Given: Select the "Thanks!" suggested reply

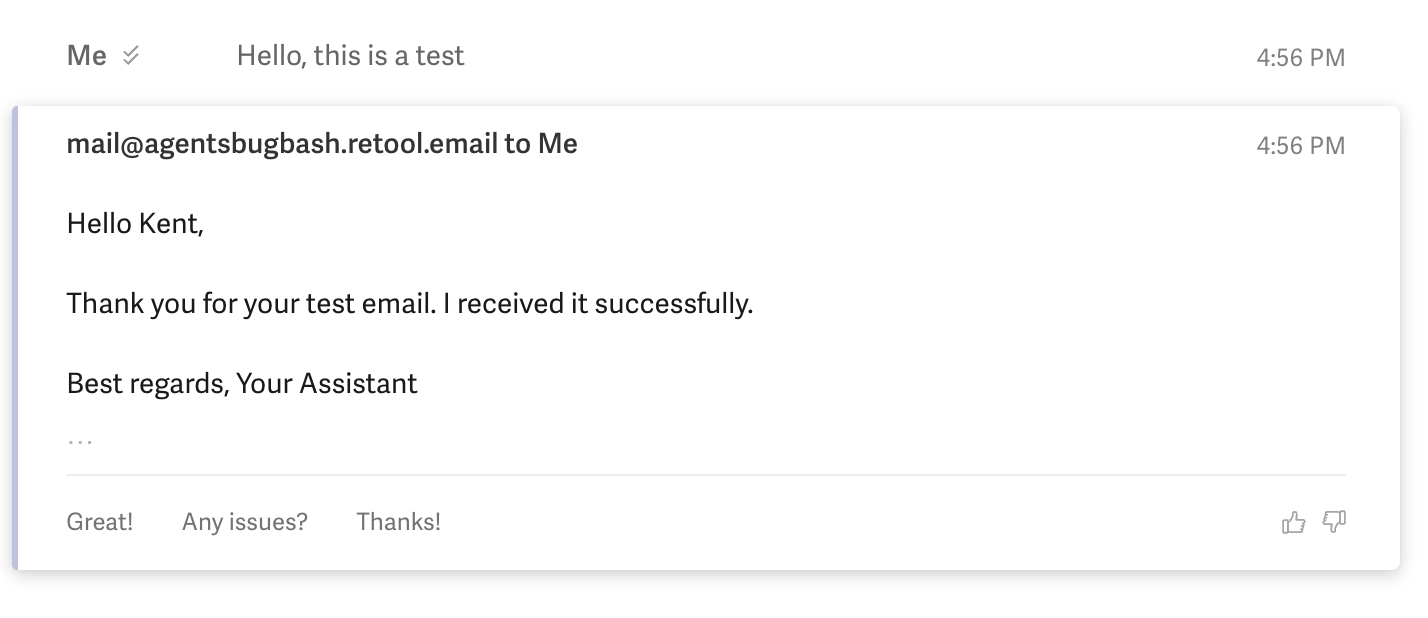Looking at the screenshot, I should click(398, 522).
